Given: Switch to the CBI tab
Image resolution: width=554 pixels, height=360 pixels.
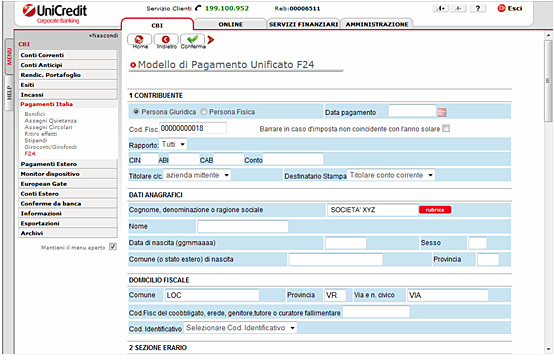Looking at the screenshot, I should [x=157, y=25].
